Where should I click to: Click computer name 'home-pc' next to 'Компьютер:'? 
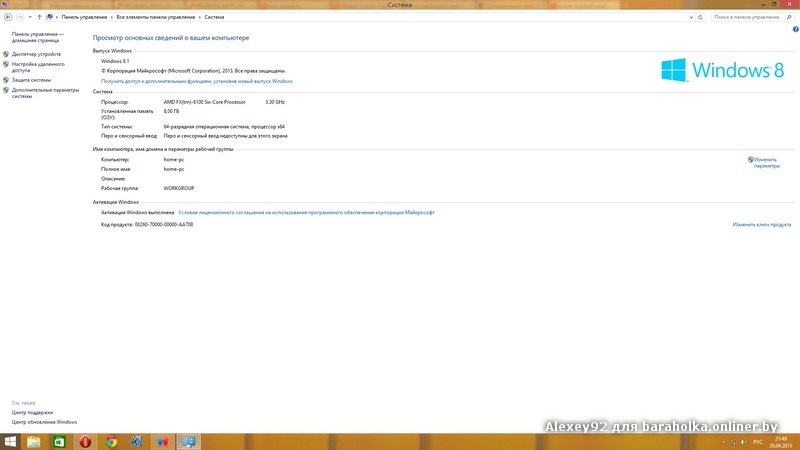coord(174,160)
